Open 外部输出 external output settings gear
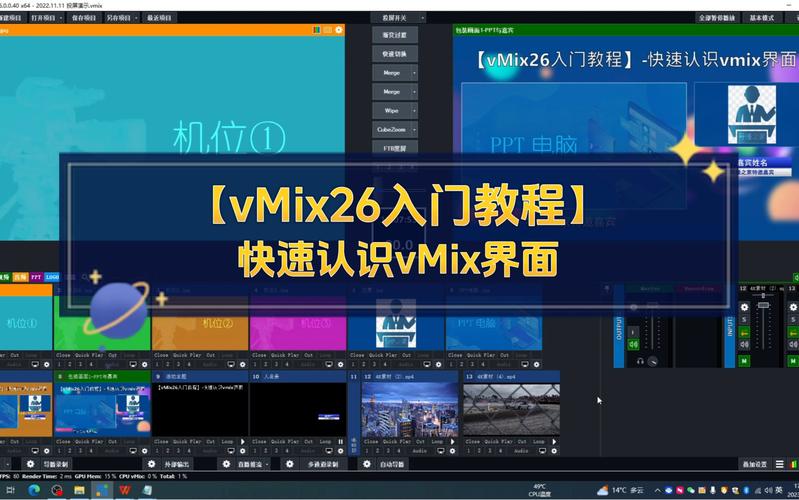 point(151,464)
